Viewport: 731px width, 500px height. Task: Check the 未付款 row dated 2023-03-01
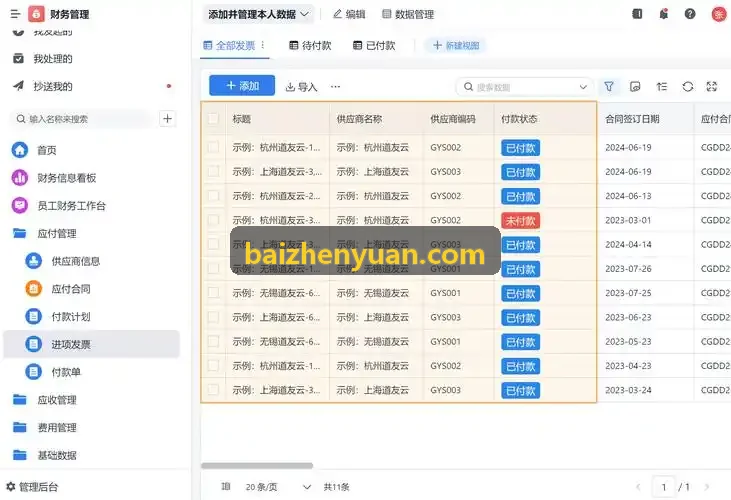click(x=213, y=220)
